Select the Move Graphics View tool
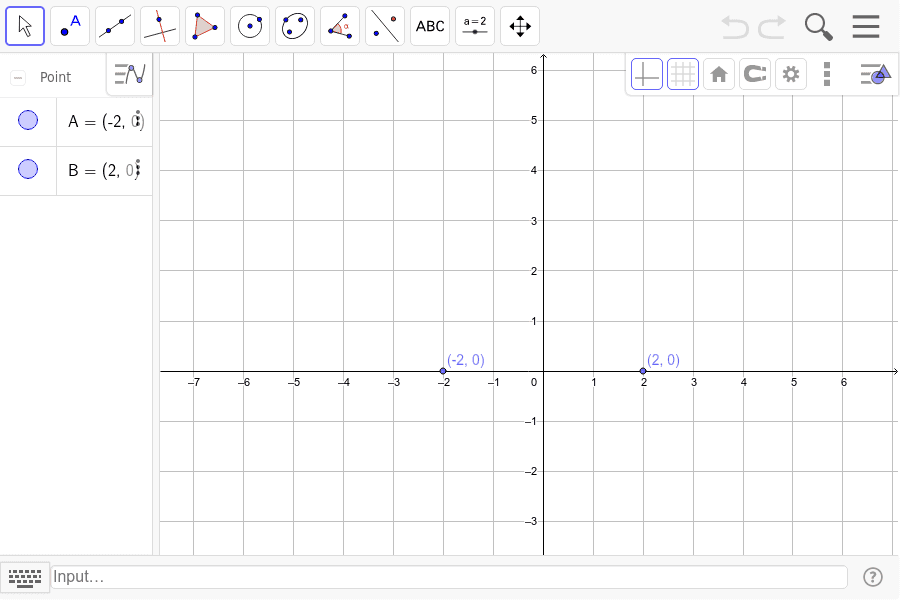 (520, 26)
